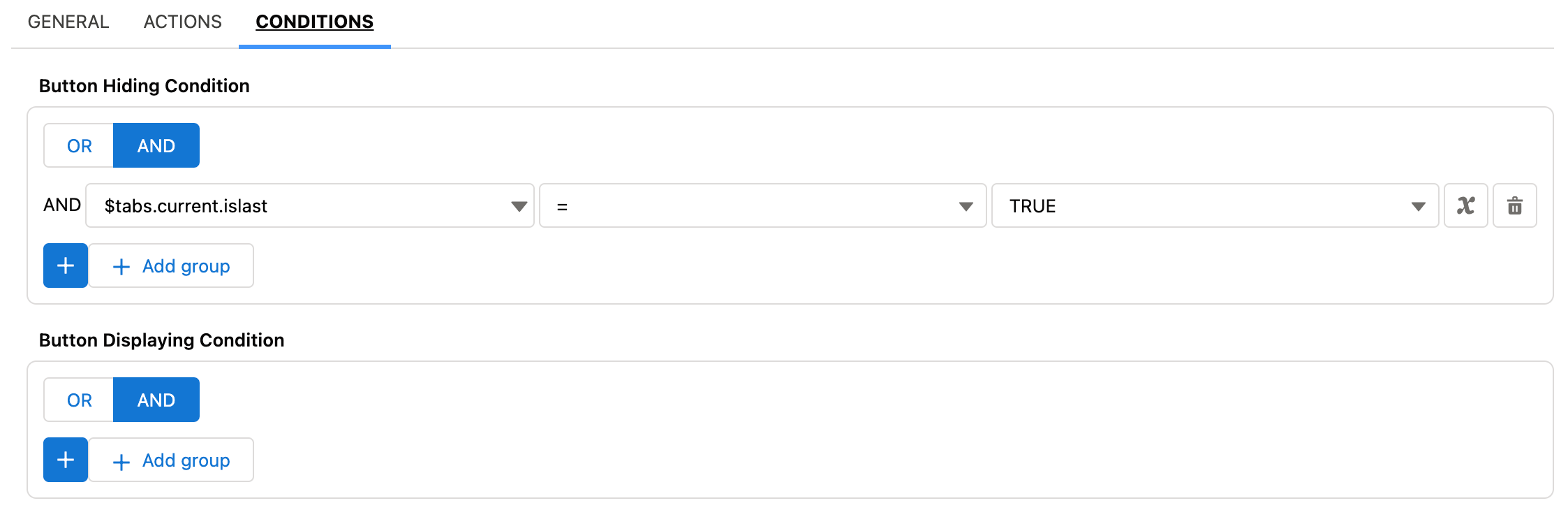Screen dimensions: 1568x517
Task: Select AND logic in Button Displaying Condition
Action: click(156, 400)
